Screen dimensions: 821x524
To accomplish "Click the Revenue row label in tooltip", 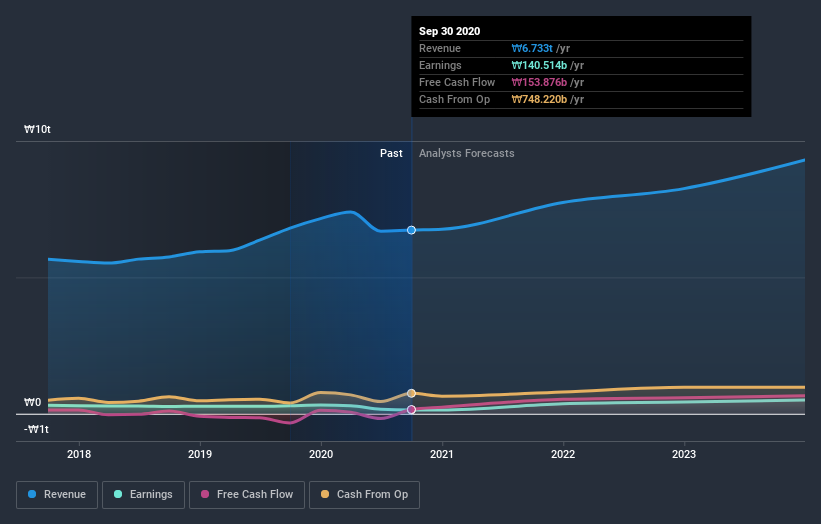I will point(440,48).
